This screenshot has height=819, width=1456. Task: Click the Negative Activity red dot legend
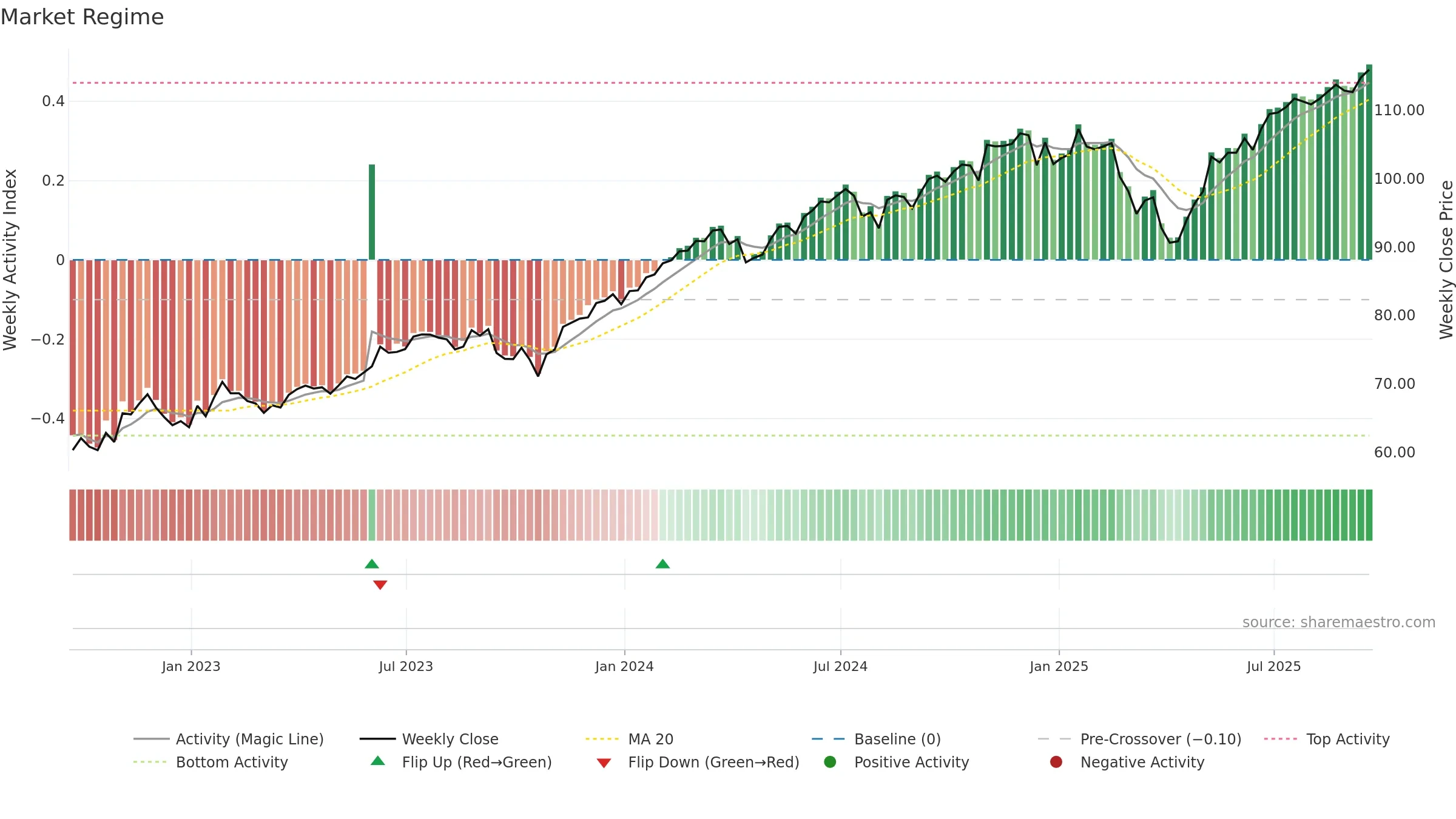point(1056,762)
